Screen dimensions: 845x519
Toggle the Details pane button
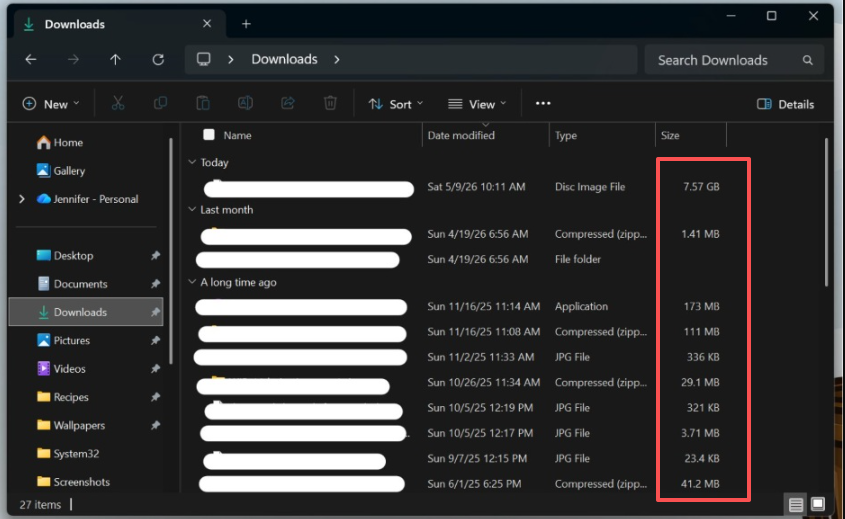click(x=785, y=104)
